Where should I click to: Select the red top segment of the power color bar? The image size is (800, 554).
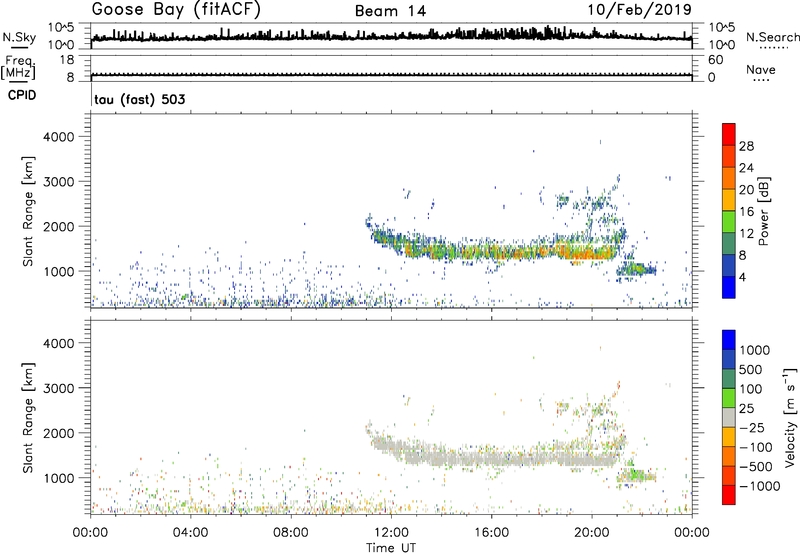pyautogui.click(x=729, y=134)
